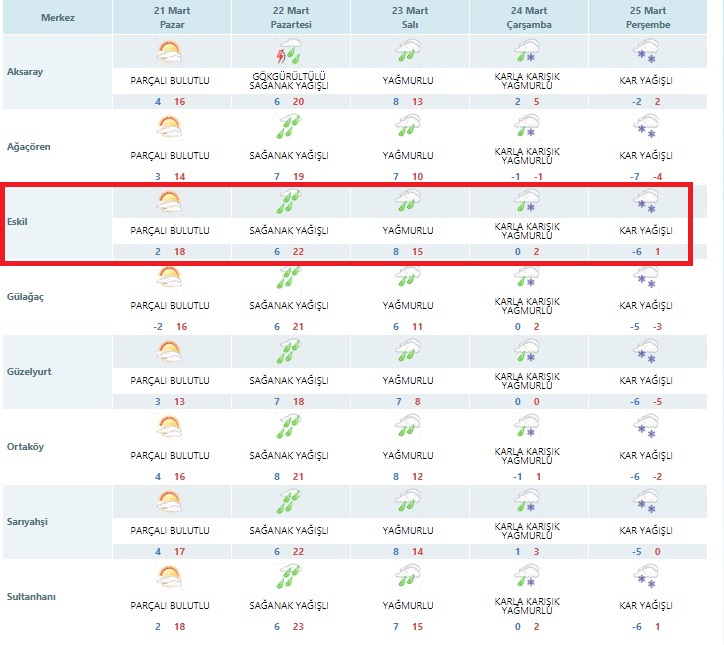Select the 25 Mart Perşembe column header
Image resolution: width=724 pixels, height=645 pixels.
pyautogui.click(x=647, y=17)
